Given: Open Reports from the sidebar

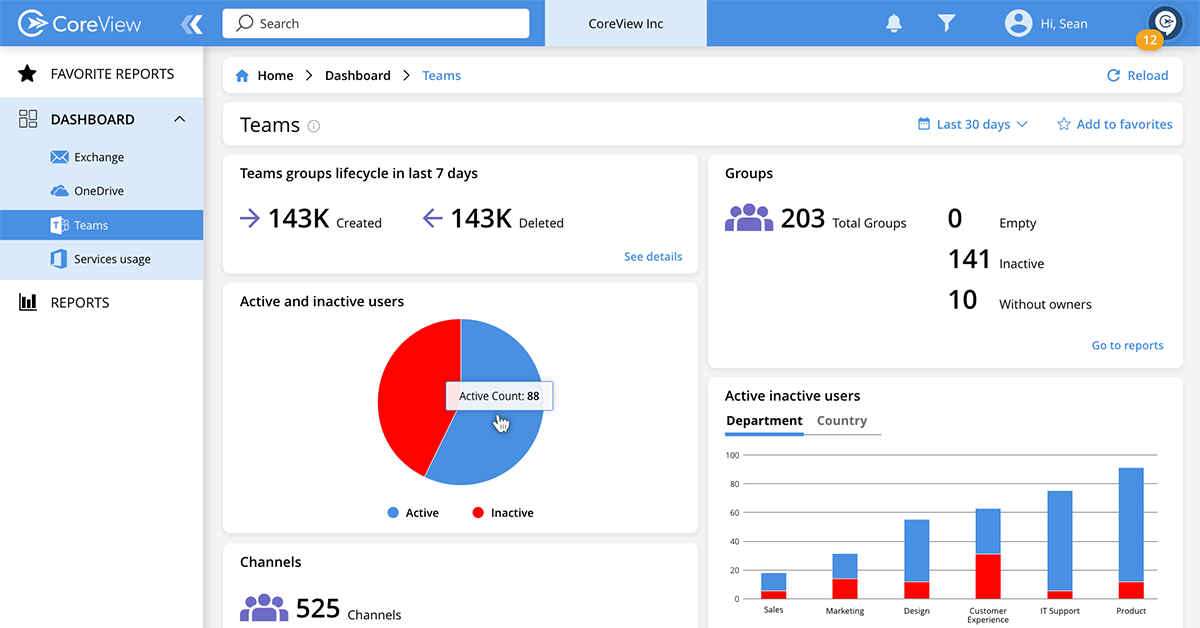Looking at the screenshot, I should tap(80, 302).
